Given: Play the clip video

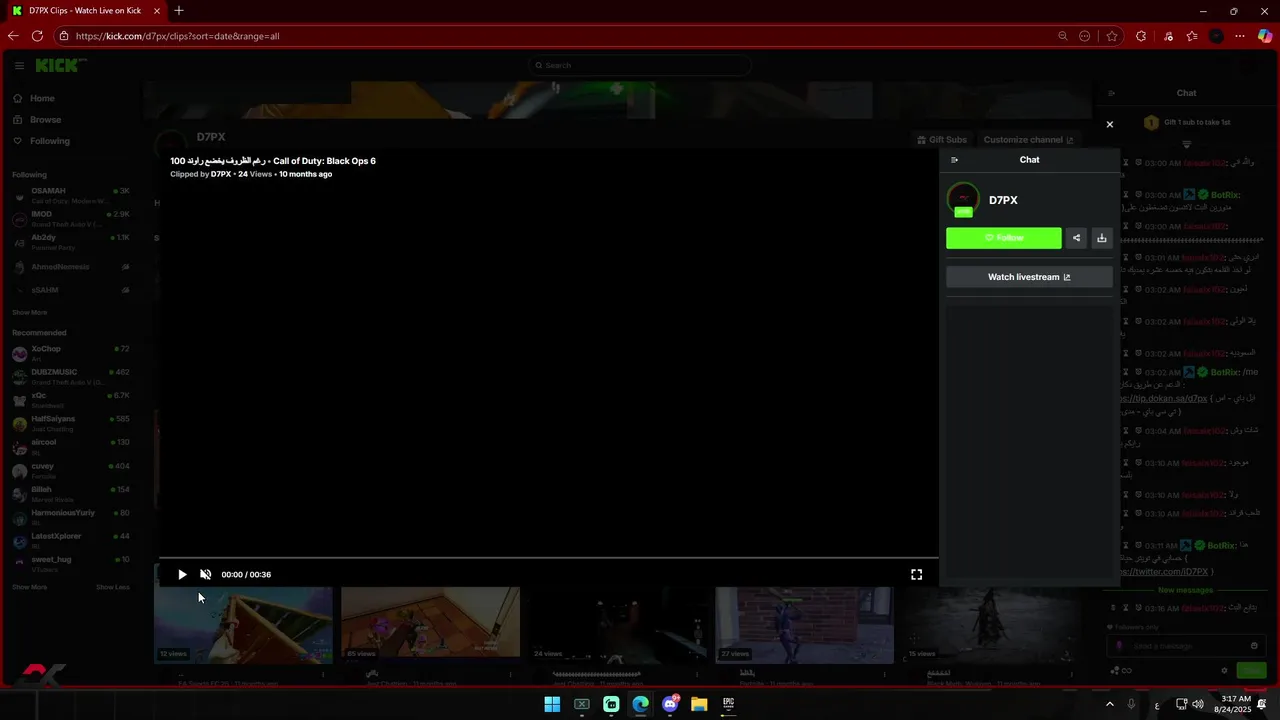Looking at the screenshot, I should point(182,574).
